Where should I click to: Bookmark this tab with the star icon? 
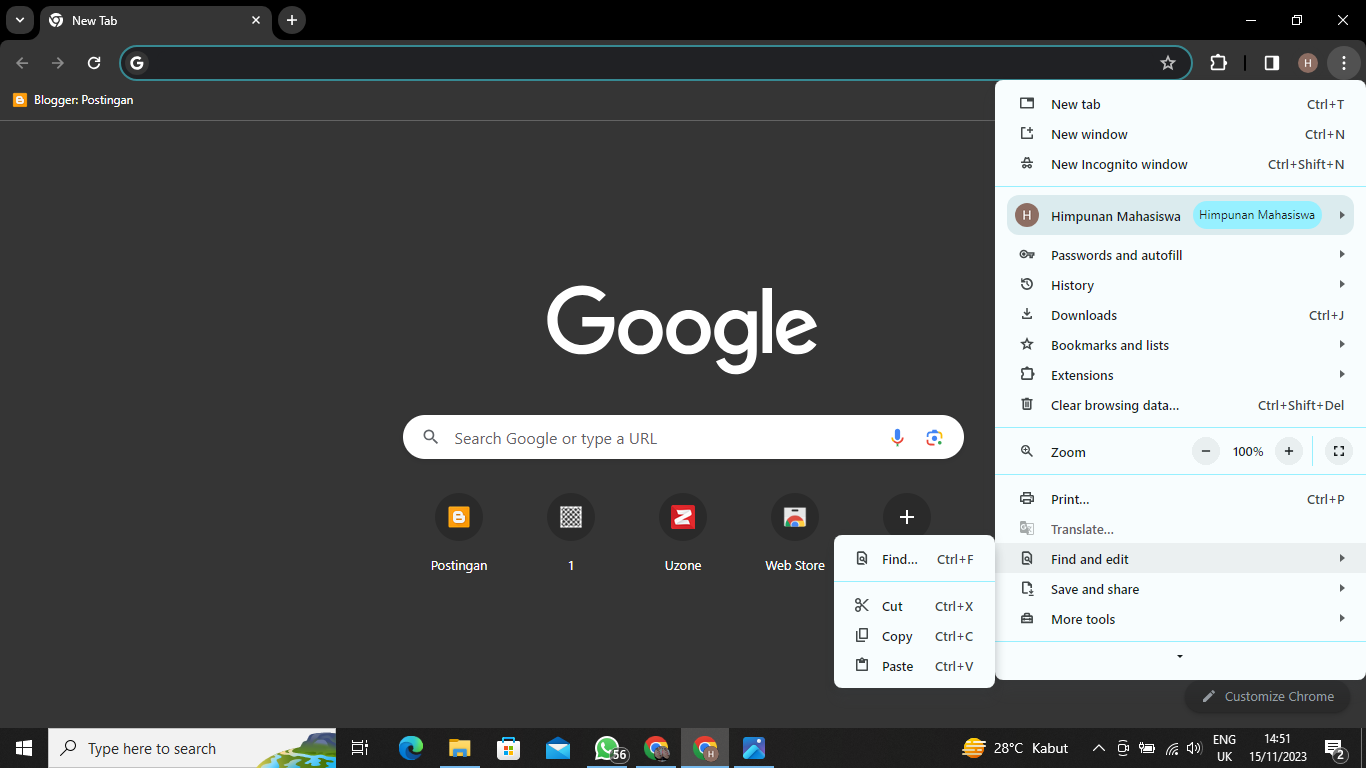pos(1167,63)
